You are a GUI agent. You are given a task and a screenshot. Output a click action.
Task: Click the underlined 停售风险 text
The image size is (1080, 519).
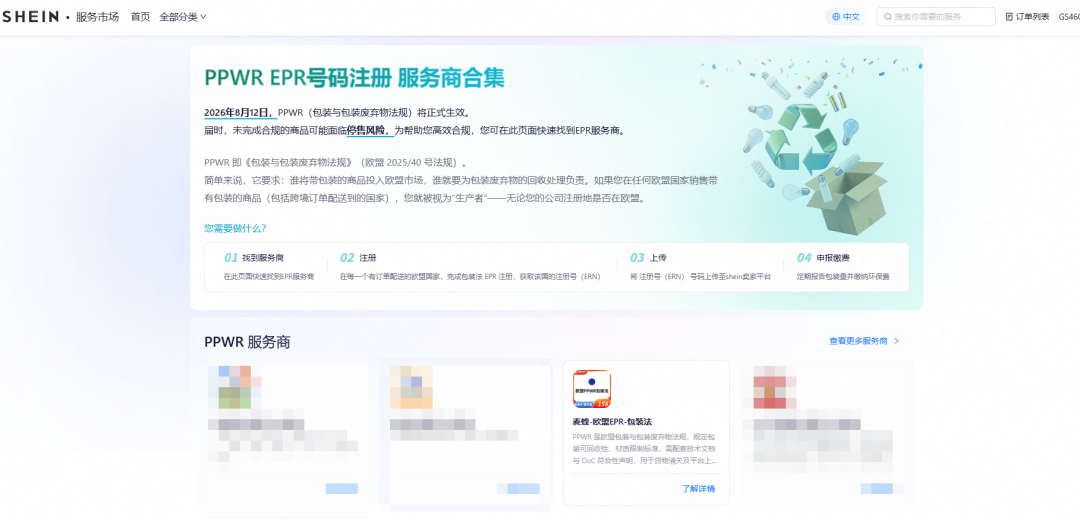click(369, 130)
